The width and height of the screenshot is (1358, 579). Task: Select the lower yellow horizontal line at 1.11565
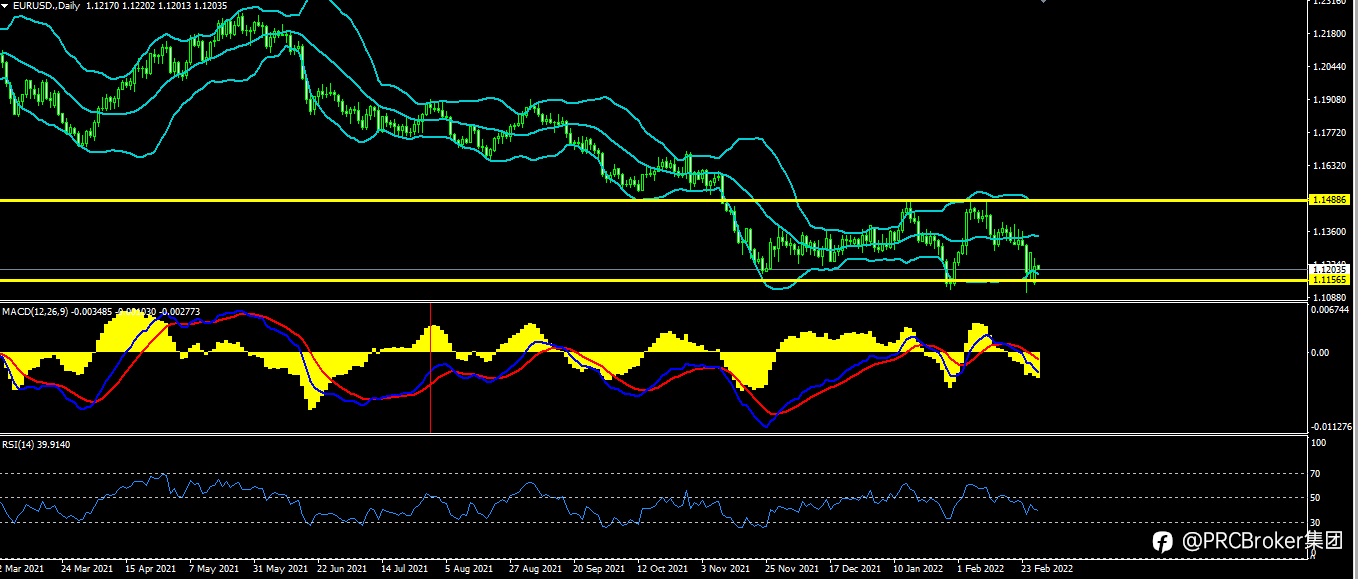[652, 281]
